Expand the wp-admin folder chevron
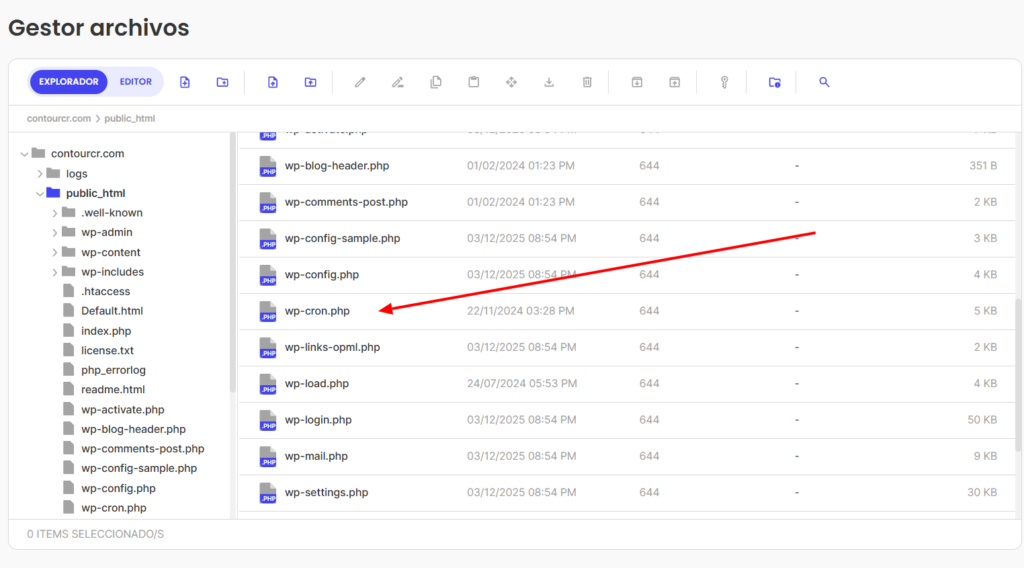 click(55, 233)
